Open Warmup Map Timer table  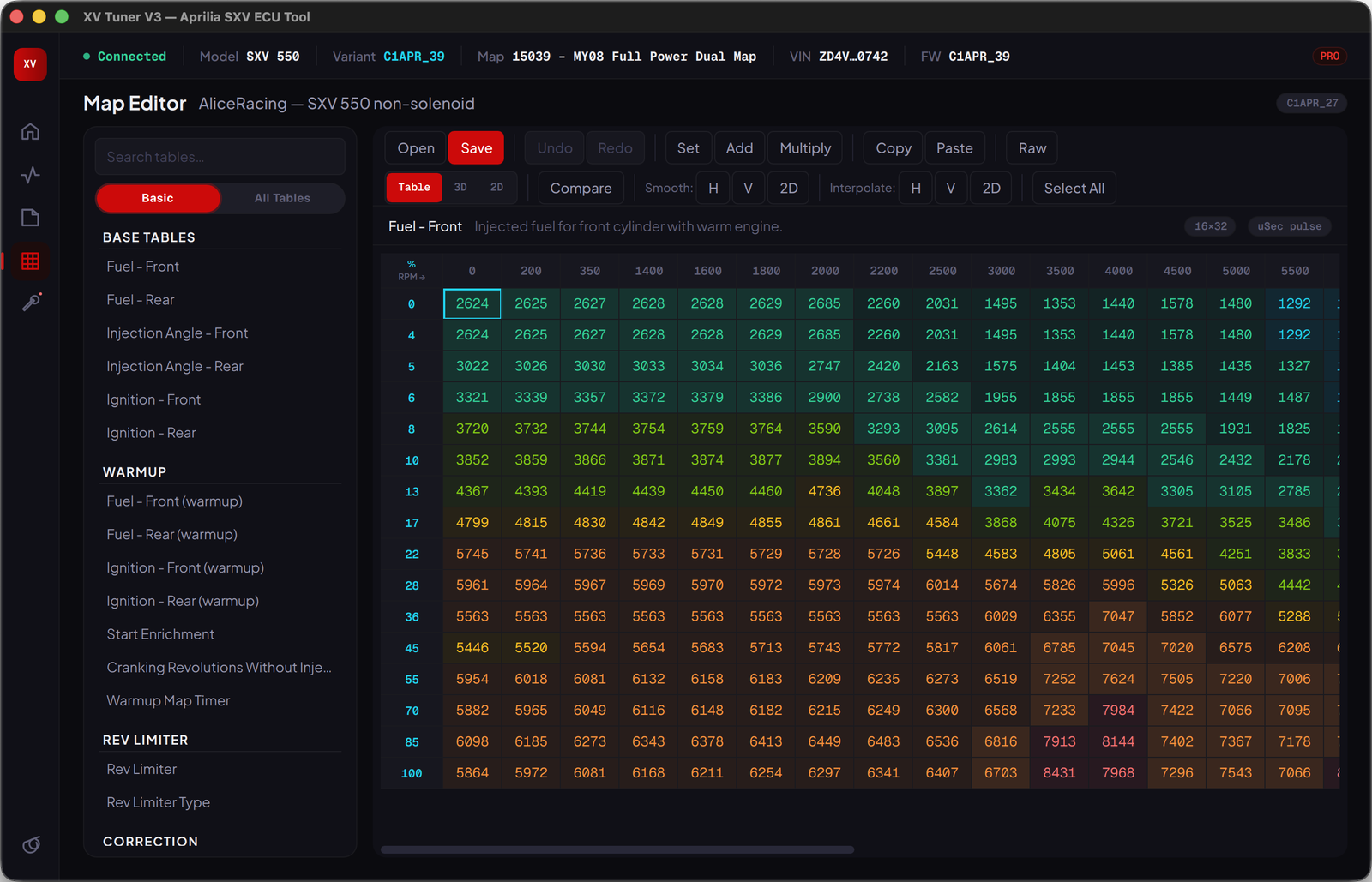click(220, 701)
